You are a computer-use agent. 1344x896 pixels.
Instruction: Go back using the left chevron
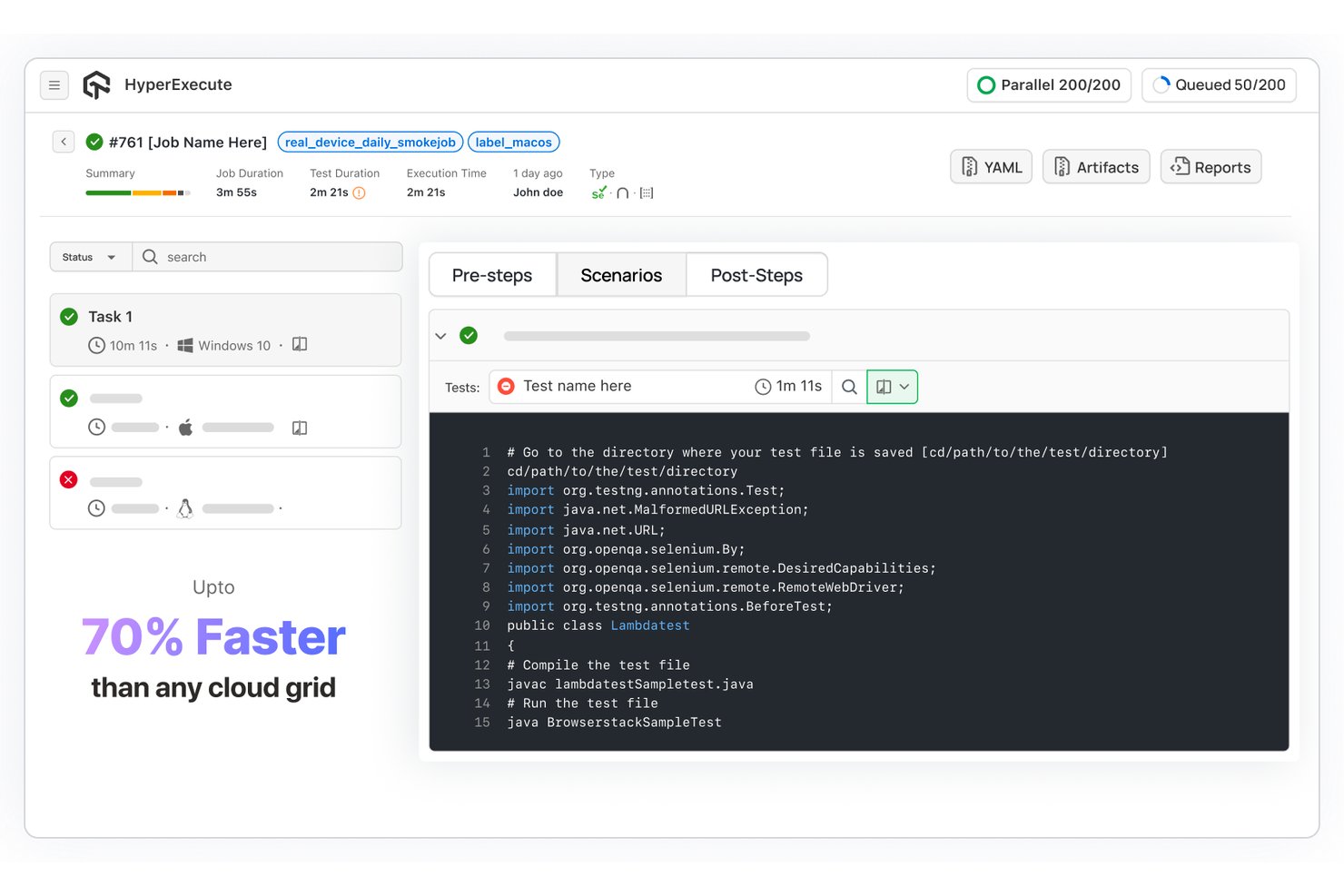tap(64, 142)
